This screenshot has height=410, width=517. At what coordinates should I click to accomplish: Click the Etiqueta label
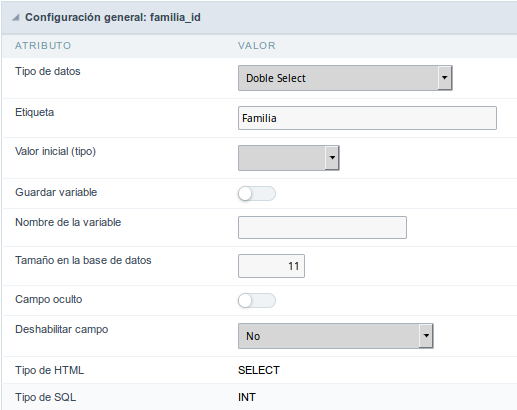pyautogui.click(x=34, y=112)
